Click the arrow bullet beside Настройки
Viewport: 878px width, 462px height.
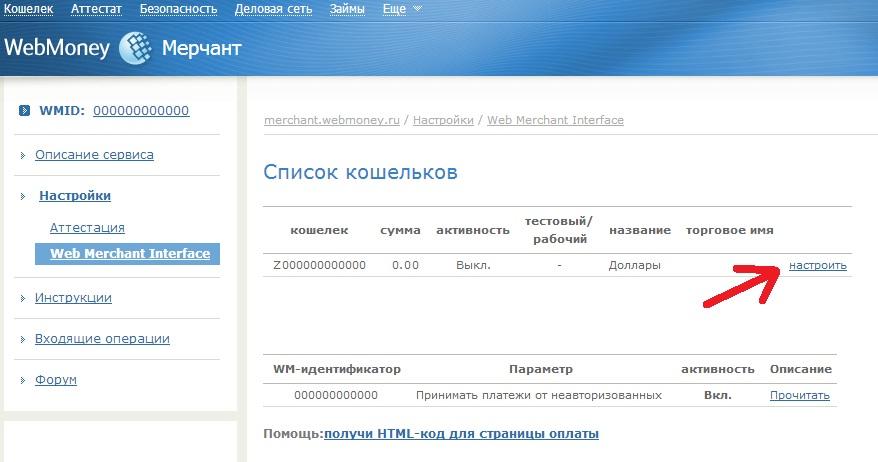(x=22, y=196)
